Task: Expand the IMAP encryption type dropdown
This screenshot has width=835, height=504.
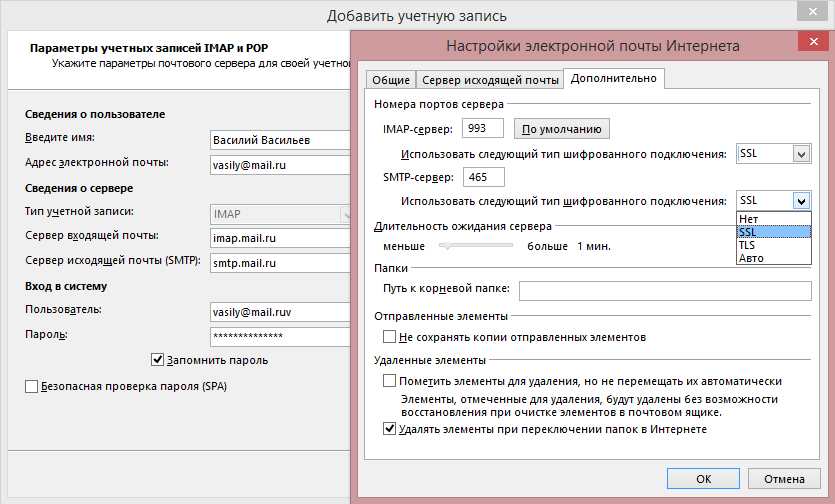Action: coord(800,154)
